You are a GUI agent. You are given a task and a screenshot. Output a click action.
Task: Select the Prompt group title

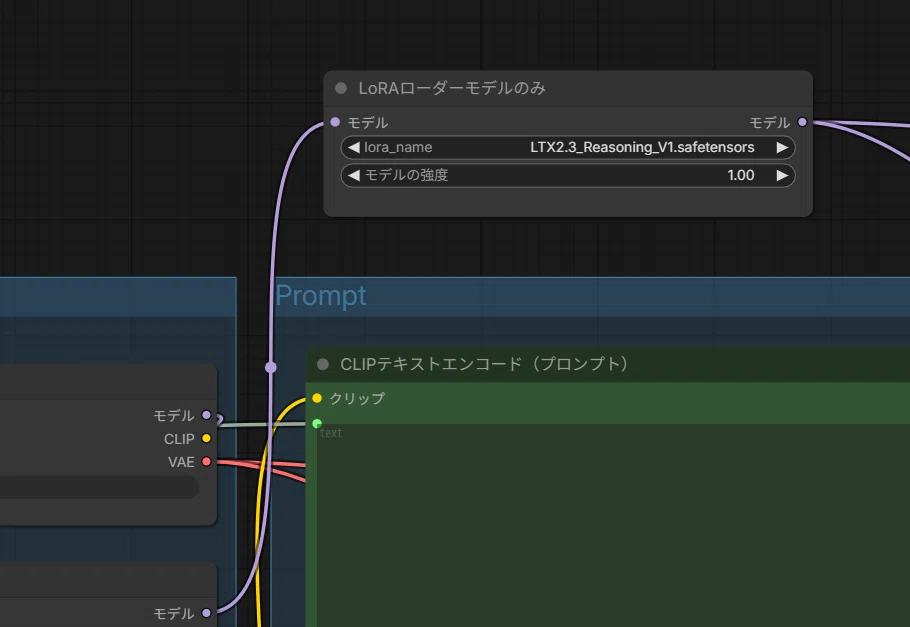point(320,296)
